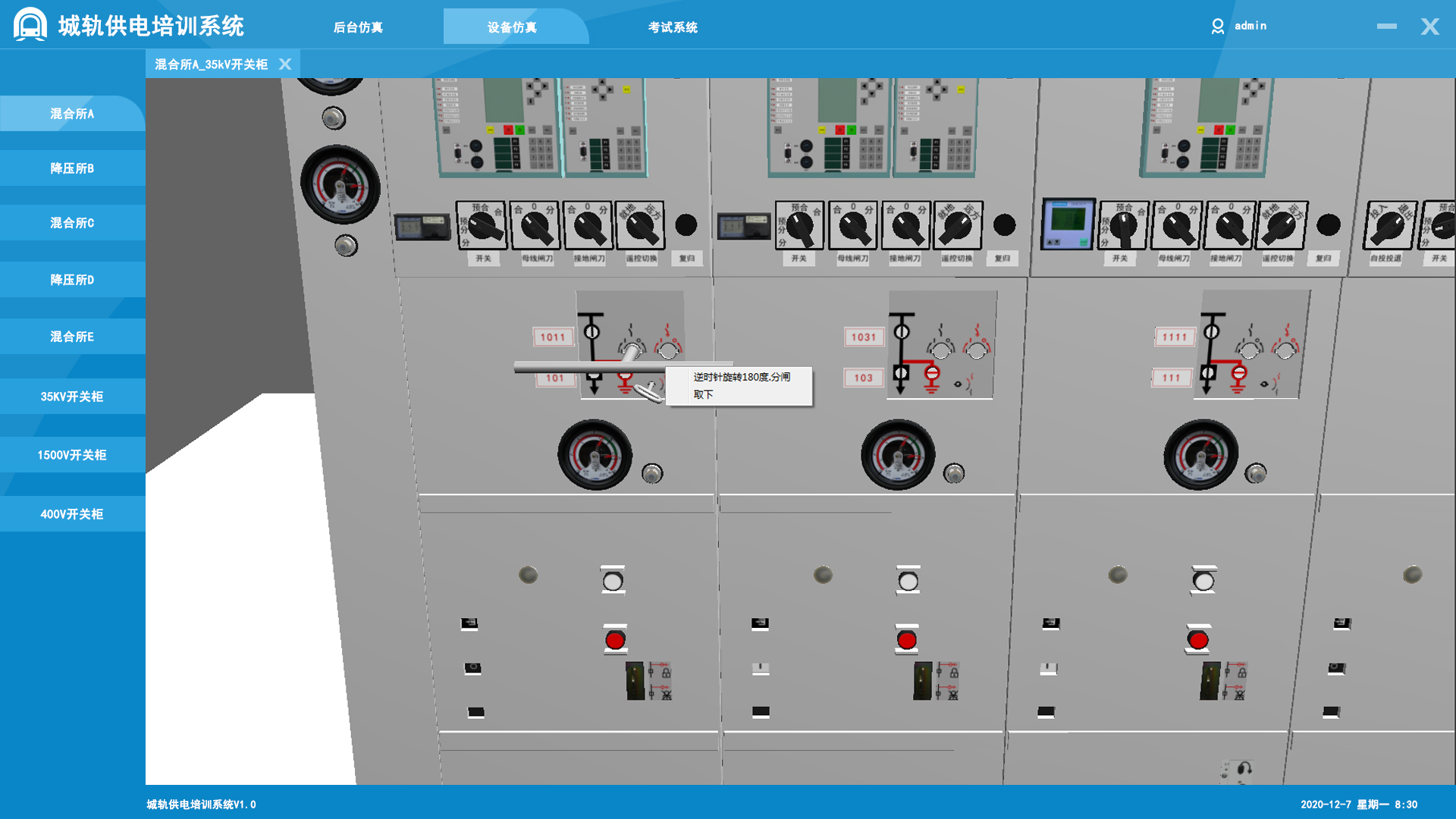Click the blue digital meter on cabinet 111
Screen dimensions: 1456x819
1068,224
